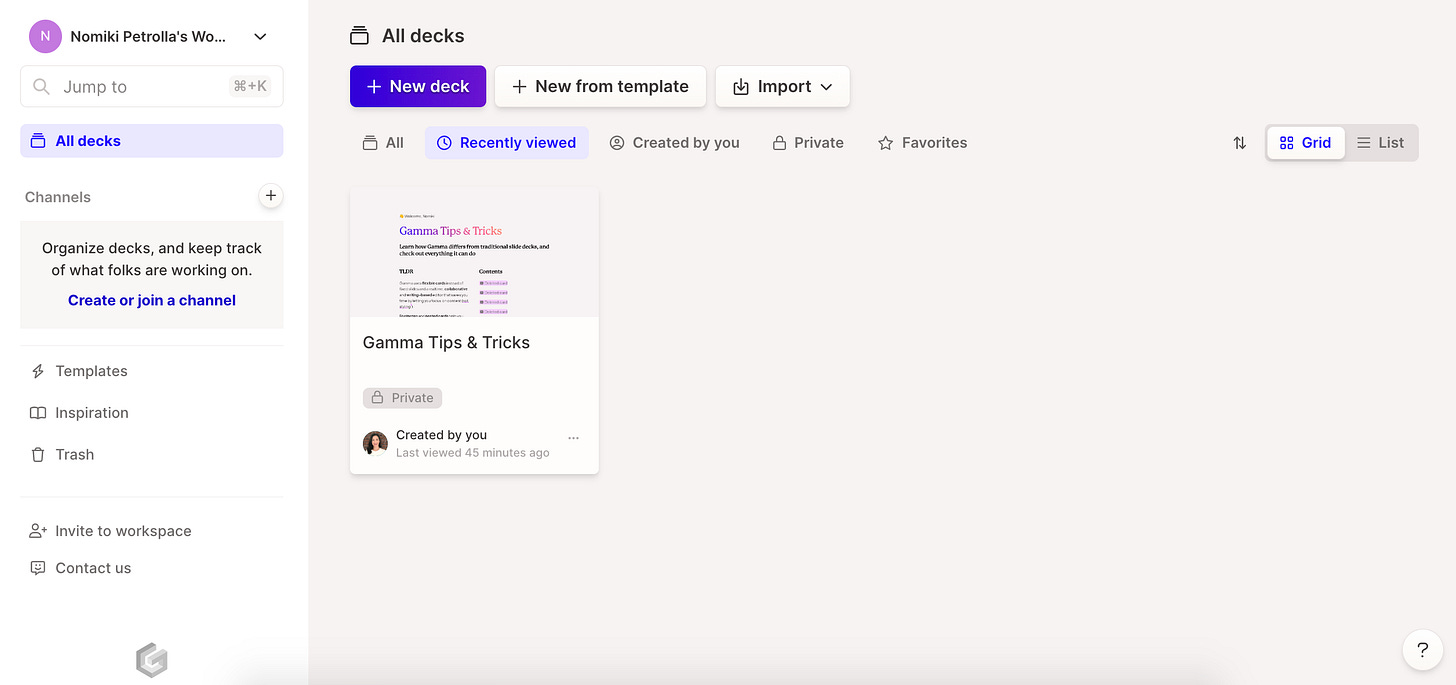Image resolution: width=1456 pixels, height=685 pixels.
Task: Switch to Grid view
Action: point(1305,143)
